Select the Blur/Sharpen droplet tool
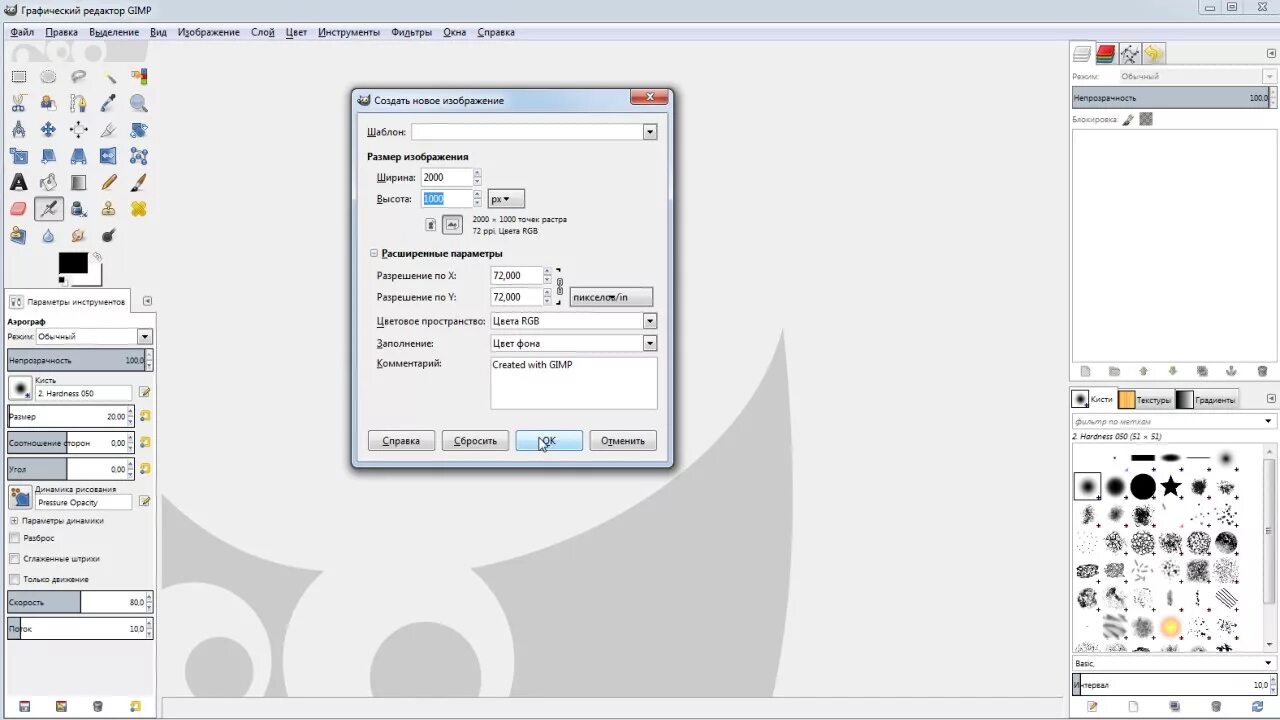The width and height of the screenshot is (1280, 720). coord(48,236)
